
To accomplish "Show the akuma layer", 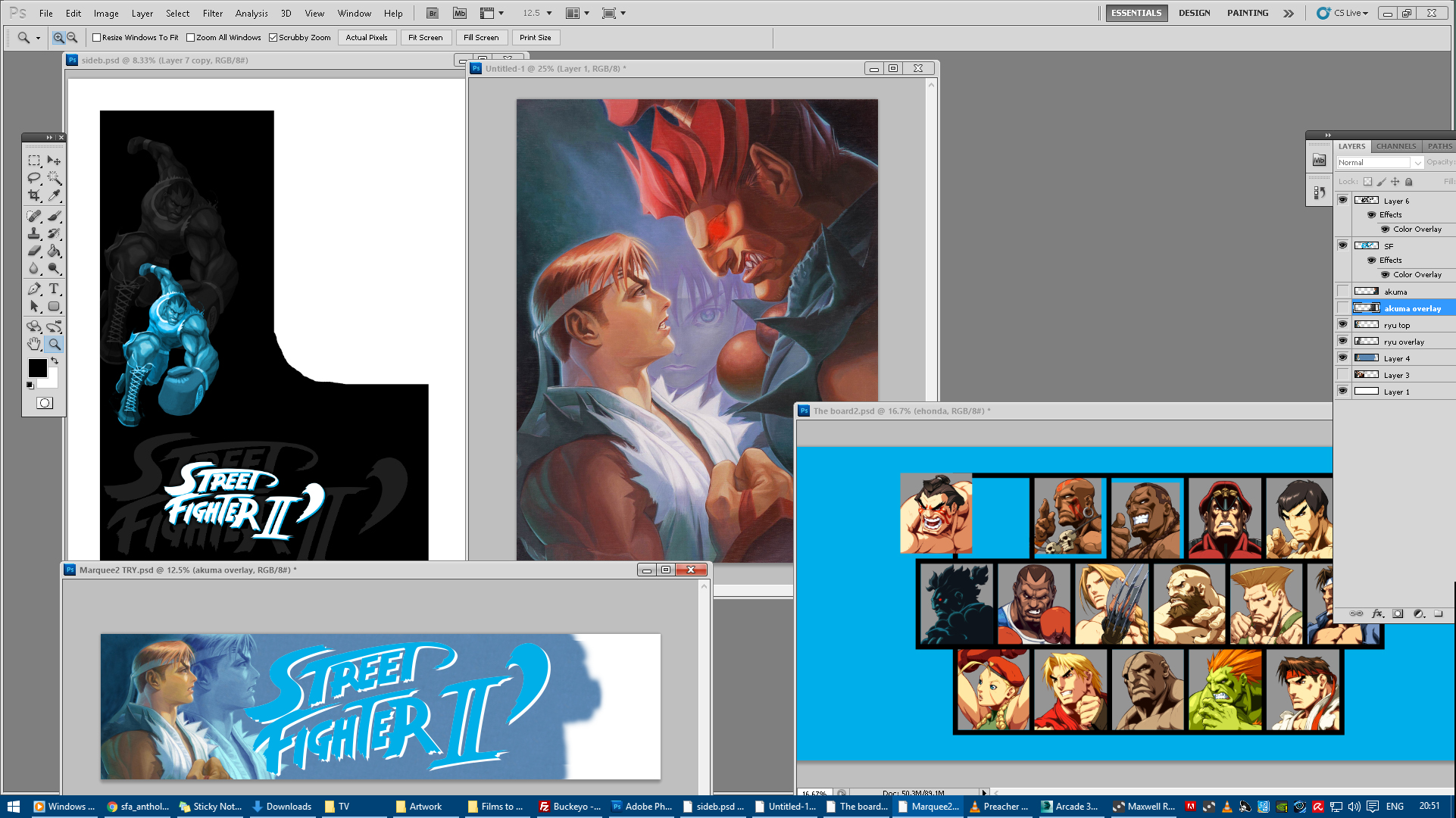I will pyautogui.click(x=1342, y=291).
